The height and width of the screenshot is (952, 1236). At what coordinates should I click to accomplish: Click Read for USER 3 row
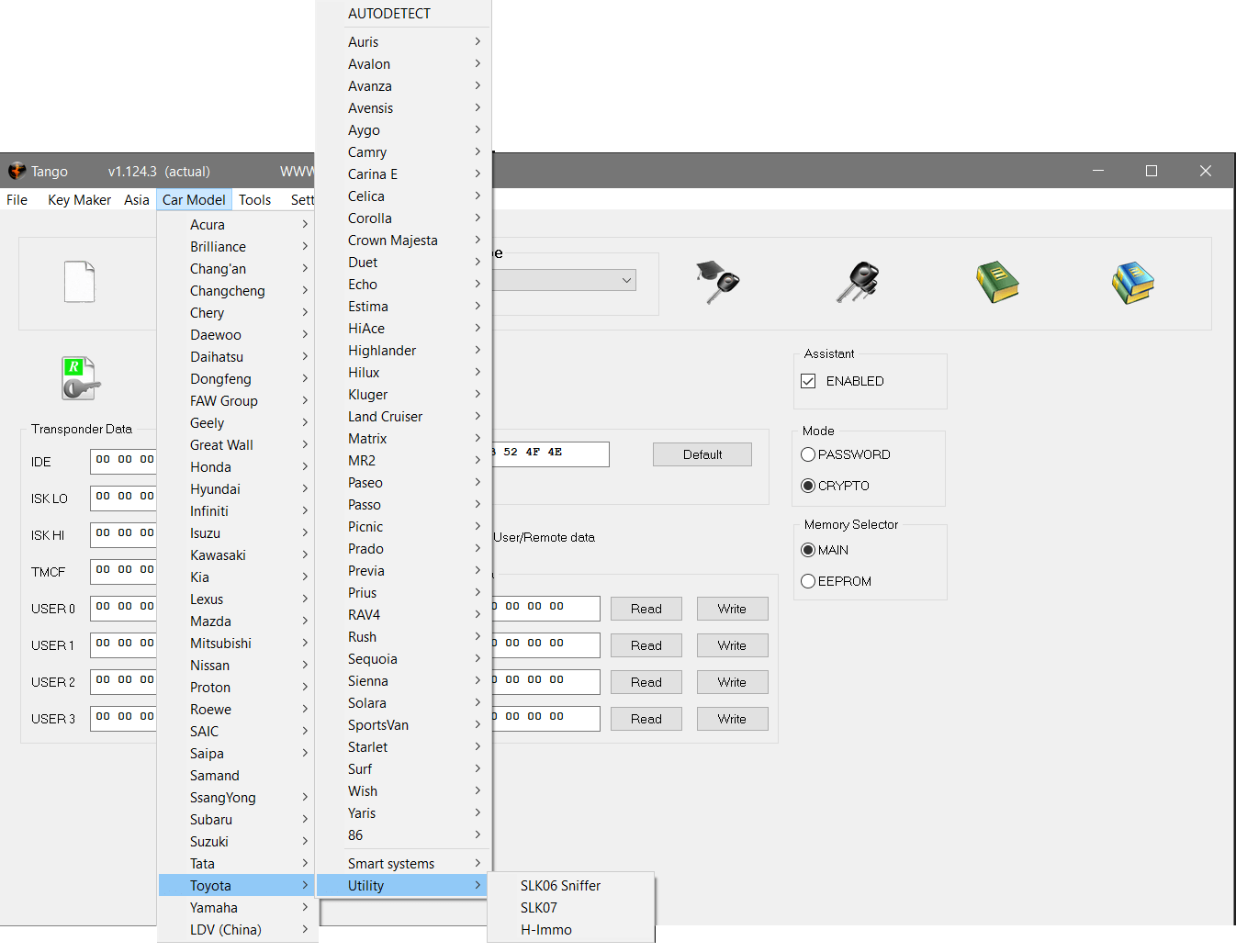[646, 719]
